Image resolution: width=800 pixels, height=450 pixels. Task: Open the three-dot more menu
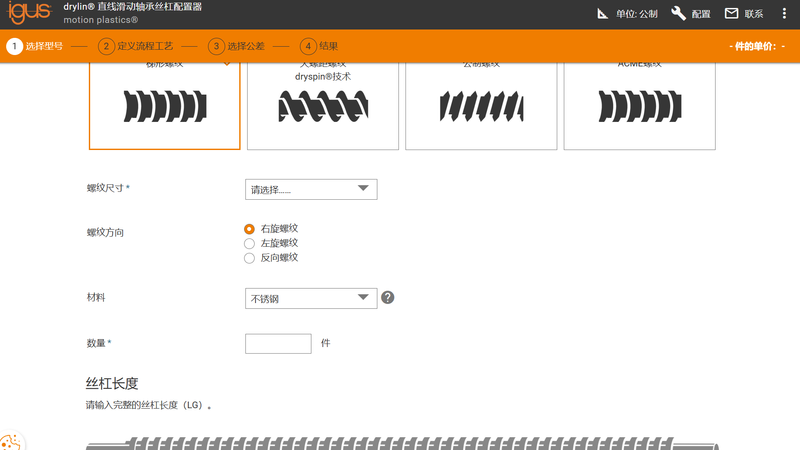tap(784, 13)
